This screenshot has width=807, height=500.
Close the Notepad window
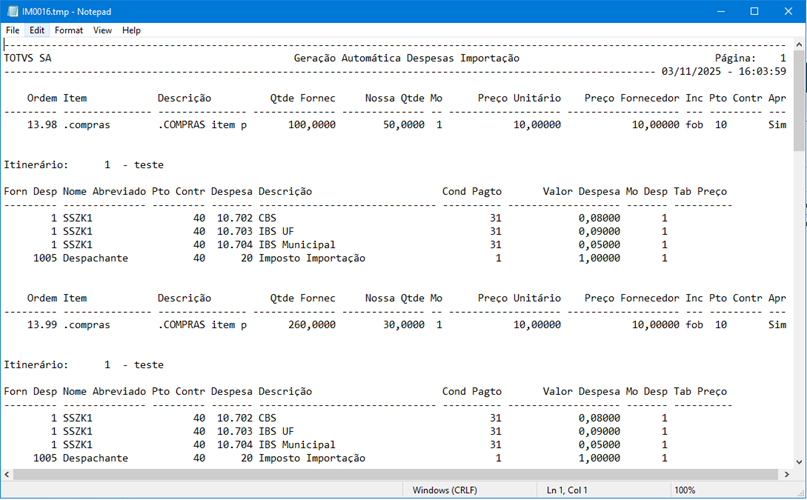point(788,11)
